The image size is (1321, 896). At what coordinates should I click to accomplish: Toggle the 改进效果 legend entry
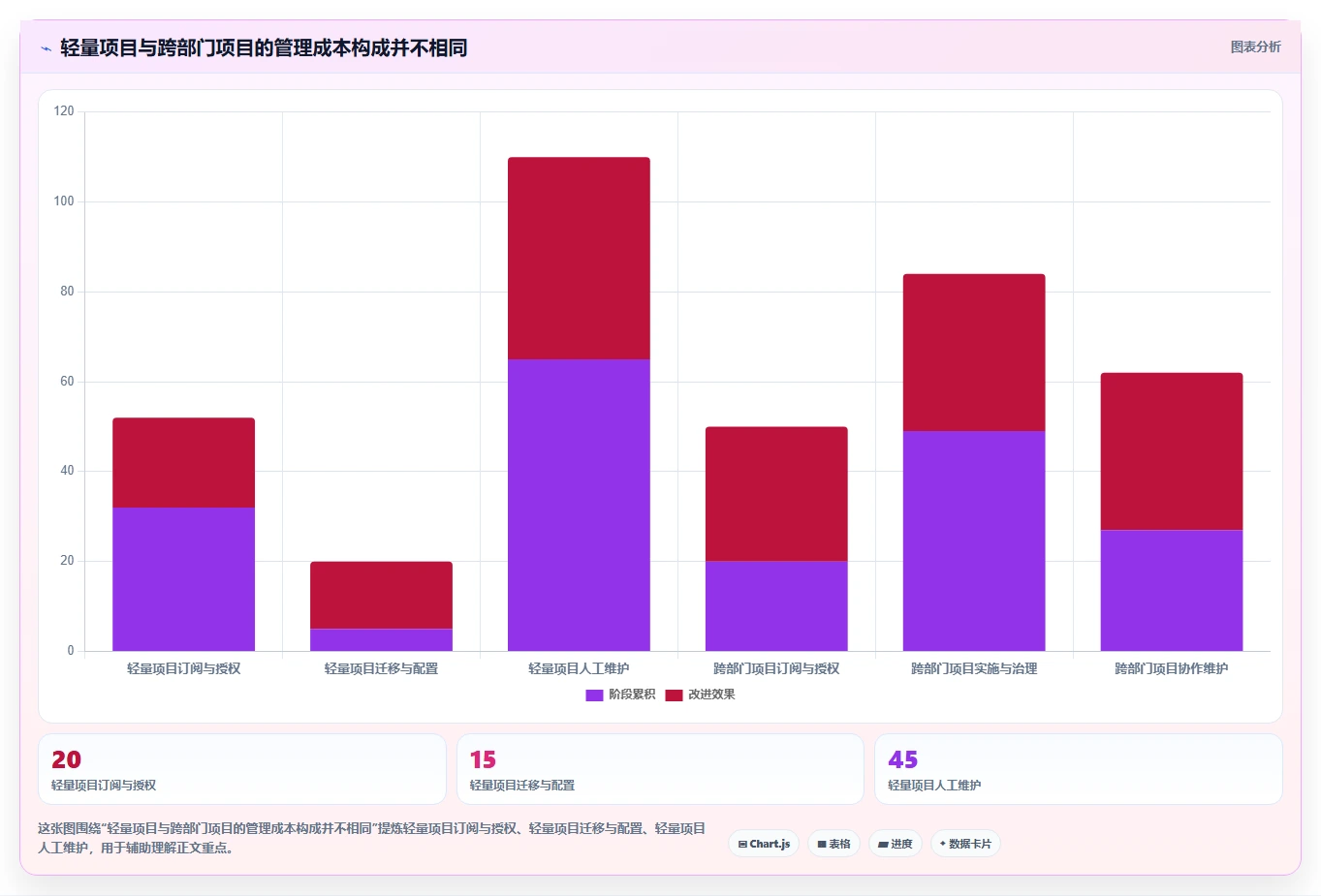(x=700, y=695)
